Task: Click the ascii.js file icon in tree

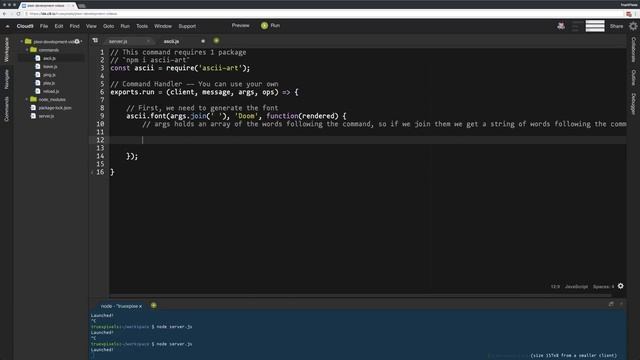Action: tap(38, 58)
